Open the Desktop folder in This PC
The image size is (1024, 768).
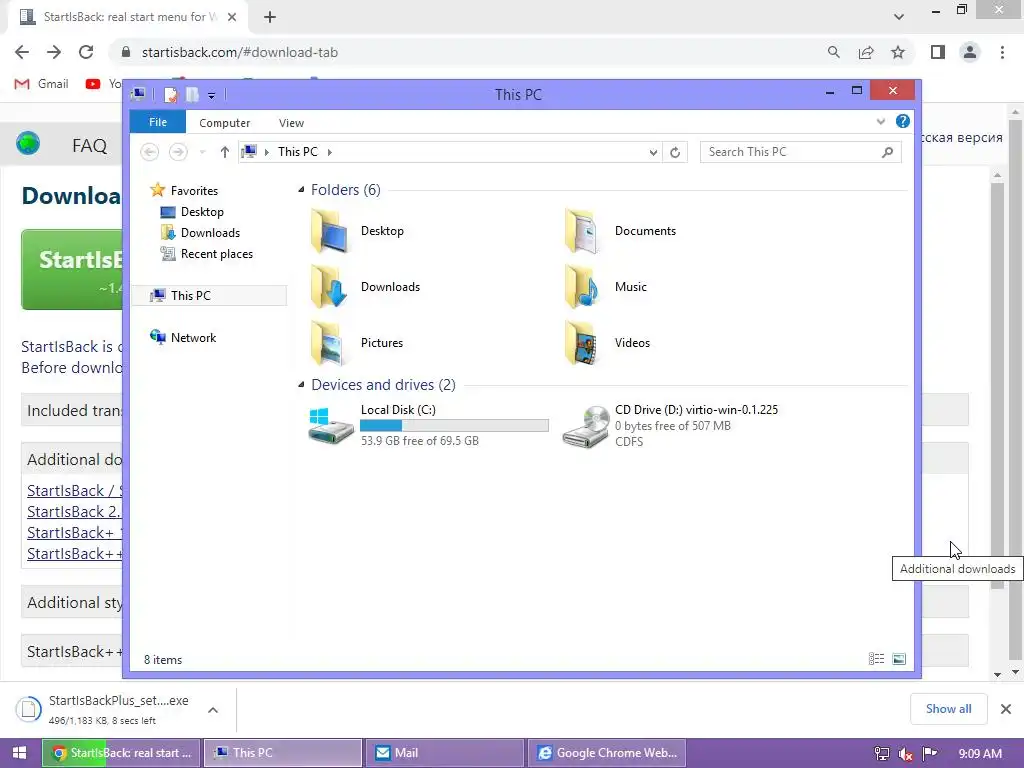coord(330,231)
